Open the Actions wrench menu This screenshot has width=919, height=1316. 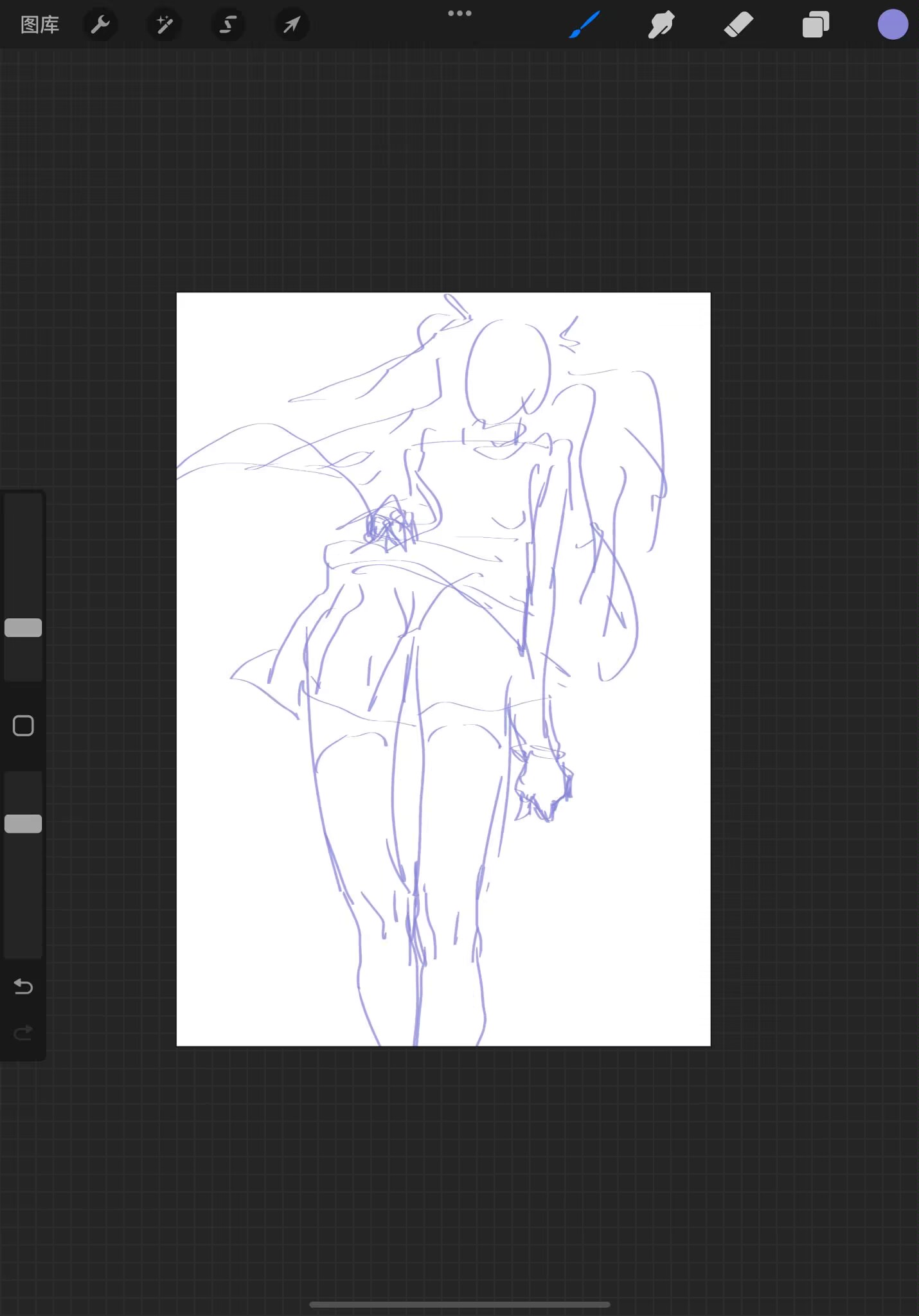tap(100, 25)
